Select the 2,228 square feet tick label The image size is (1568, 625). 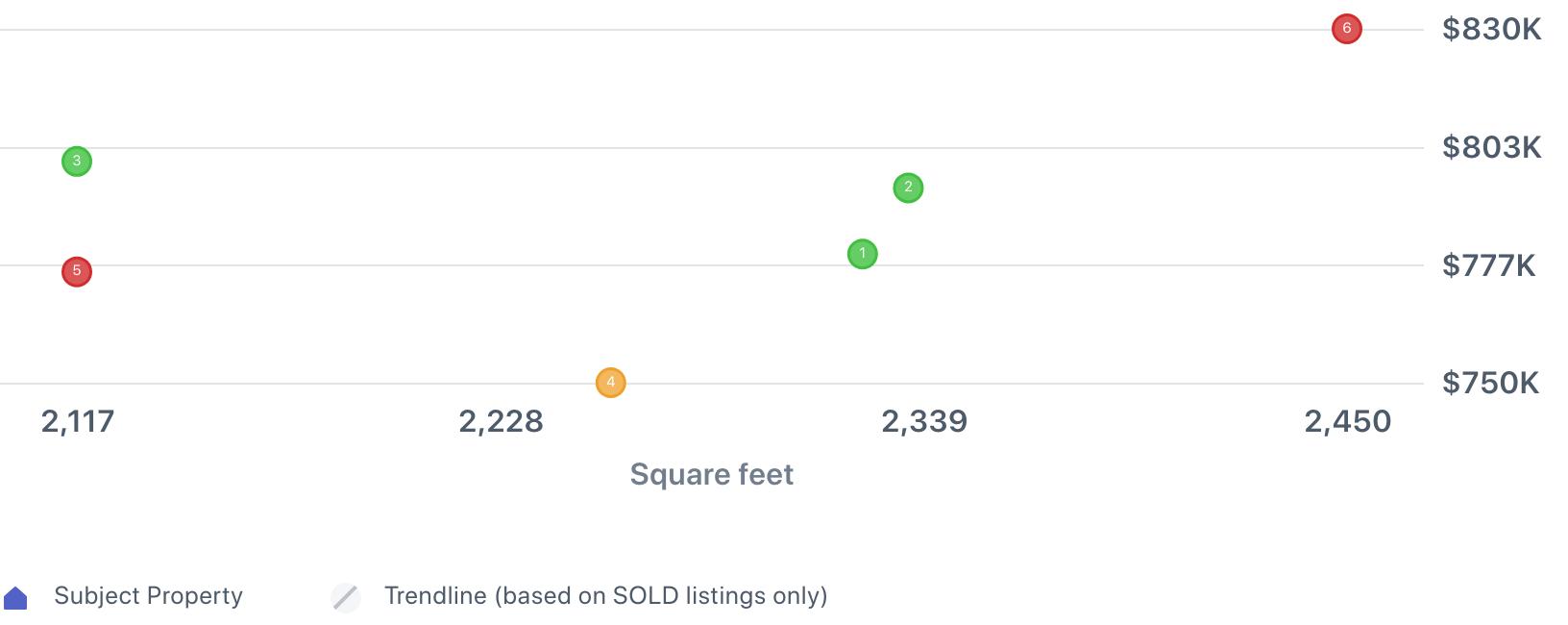point(501,421)
